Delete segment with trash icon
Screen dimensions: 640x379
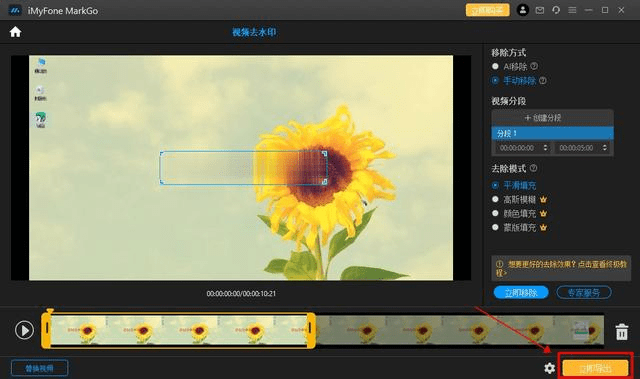pyautogui.click(x=622, y=332)
